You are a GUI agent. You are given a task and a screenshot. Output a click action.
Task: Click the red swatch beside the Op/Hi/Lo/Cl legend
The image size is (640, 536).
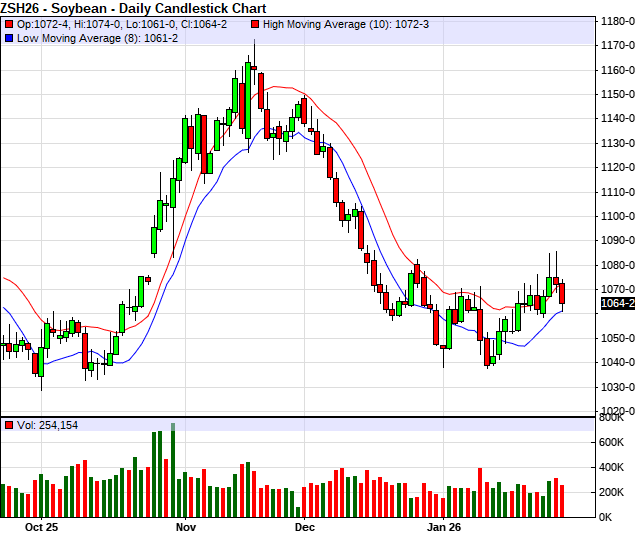pos(10,23)
